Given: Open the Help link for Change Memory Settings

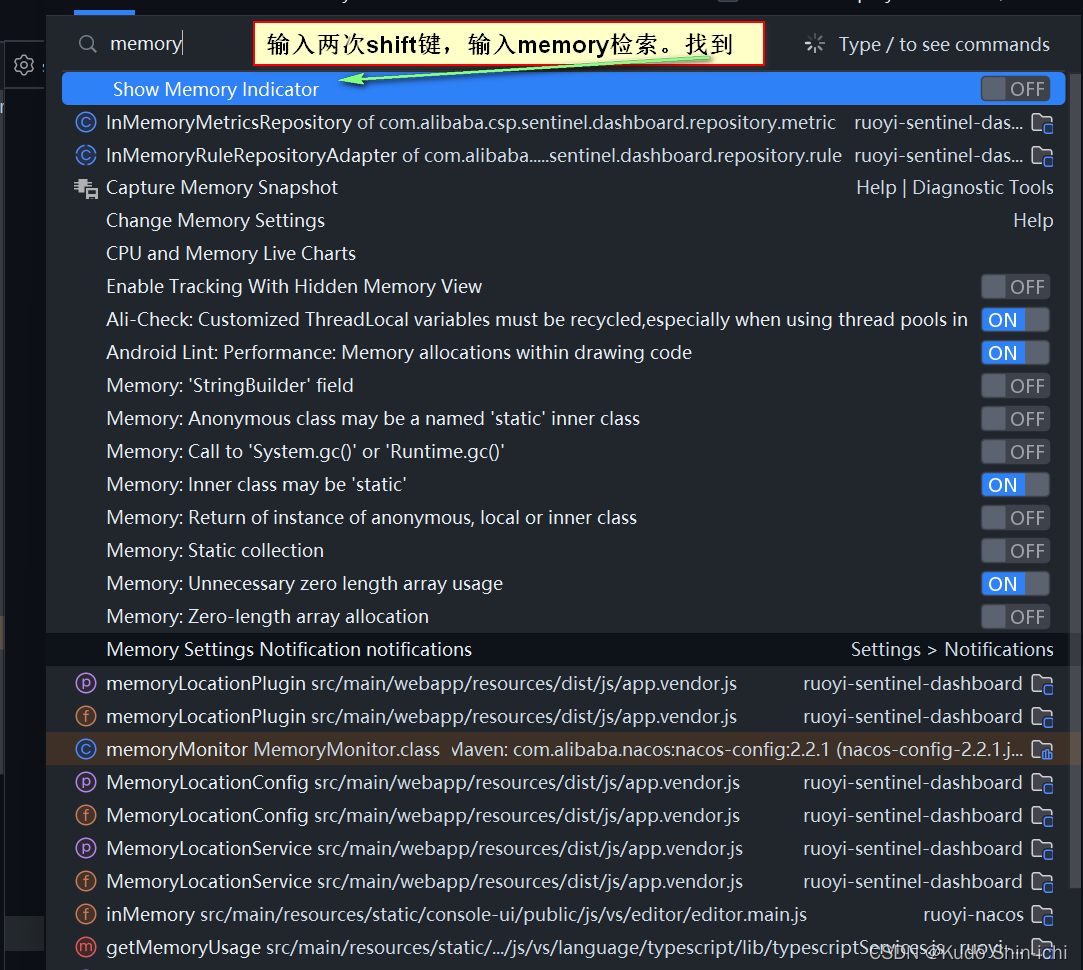Looking at the screenshot, I should coord(1033,220).
